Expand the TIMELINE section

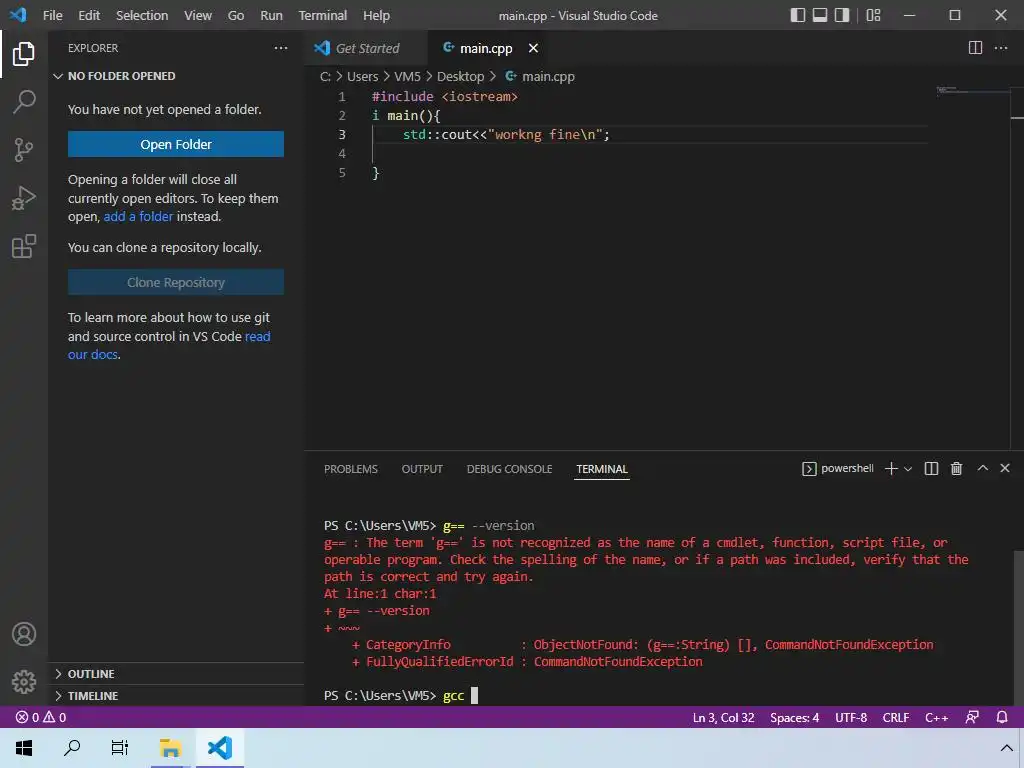(176, 696)
